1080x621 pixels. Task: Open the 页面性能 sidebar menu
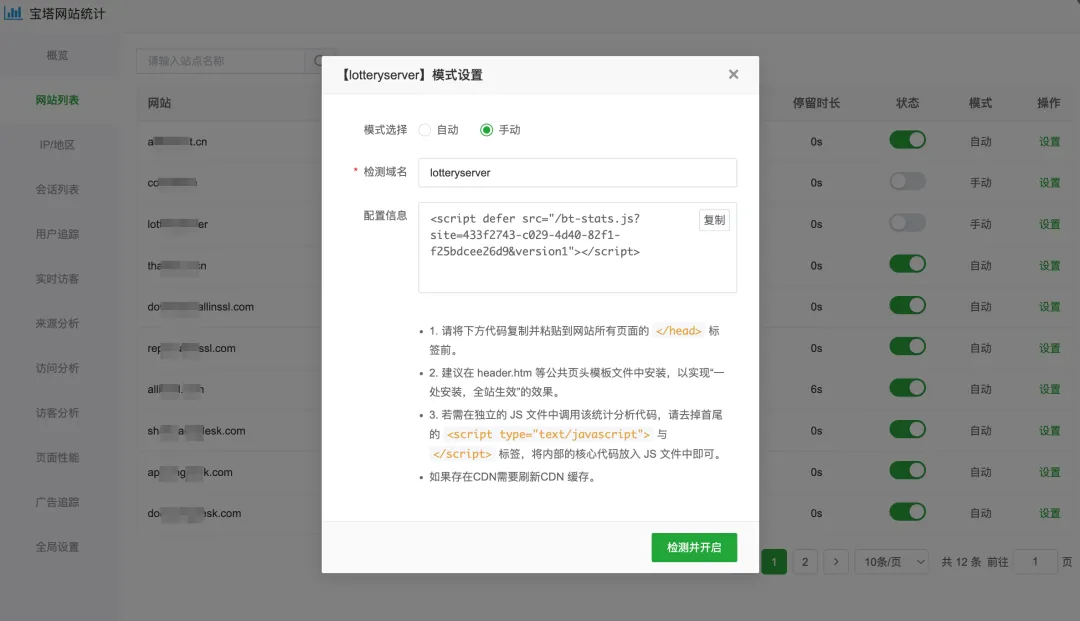pyautogui.click(x=57, y=458)
